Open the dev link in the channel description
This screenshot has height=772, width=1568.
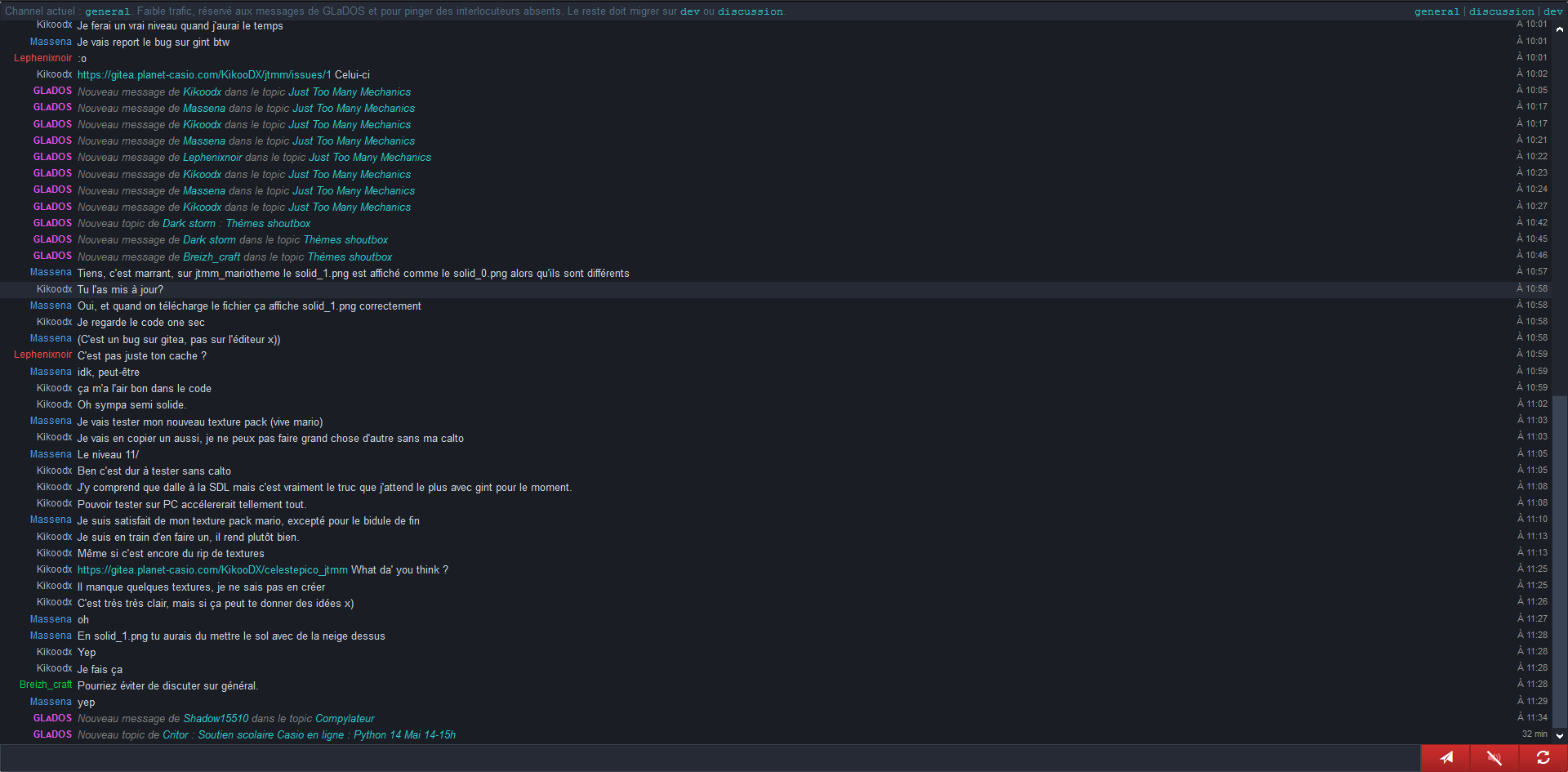(690, 11)
